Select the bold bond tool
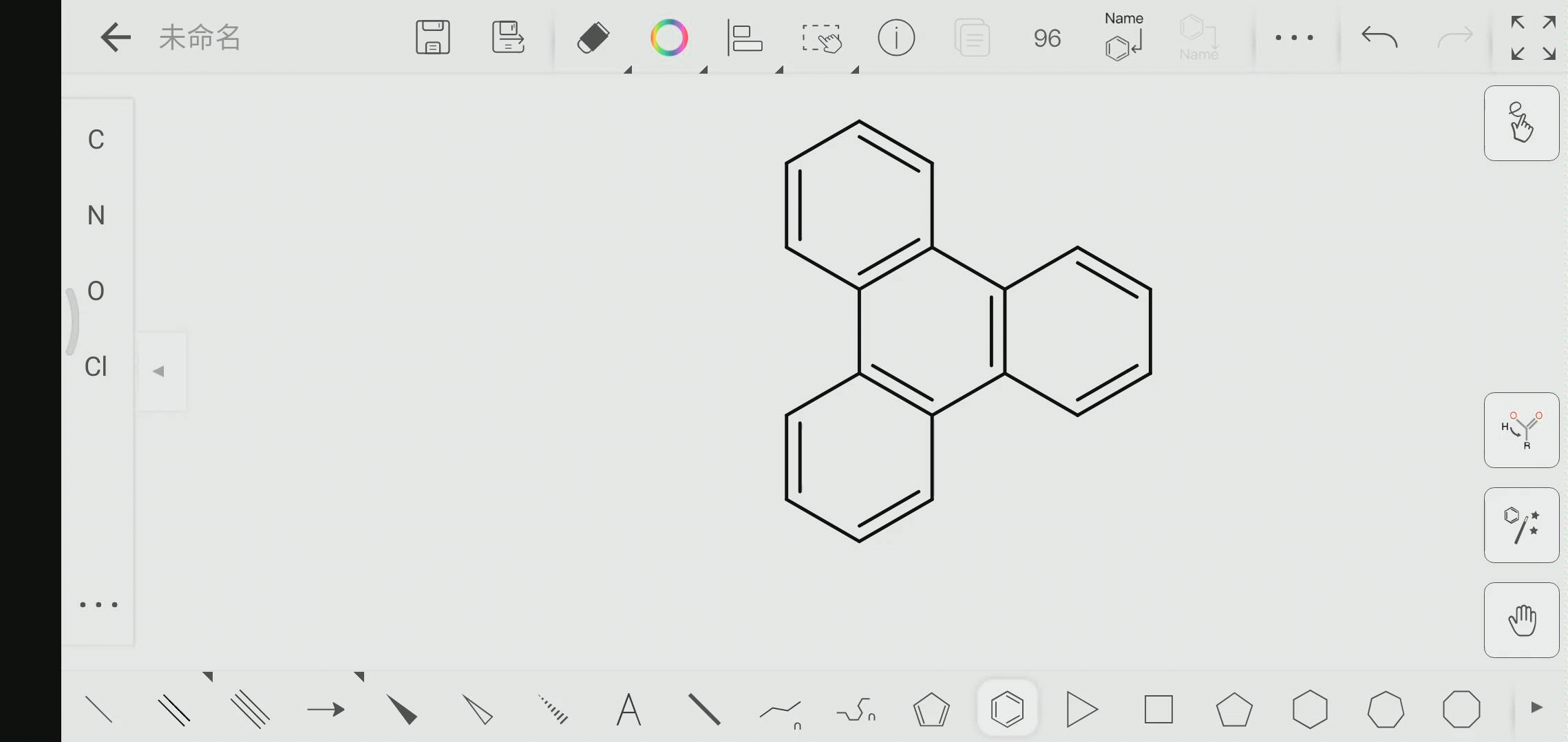 point(704,710)
